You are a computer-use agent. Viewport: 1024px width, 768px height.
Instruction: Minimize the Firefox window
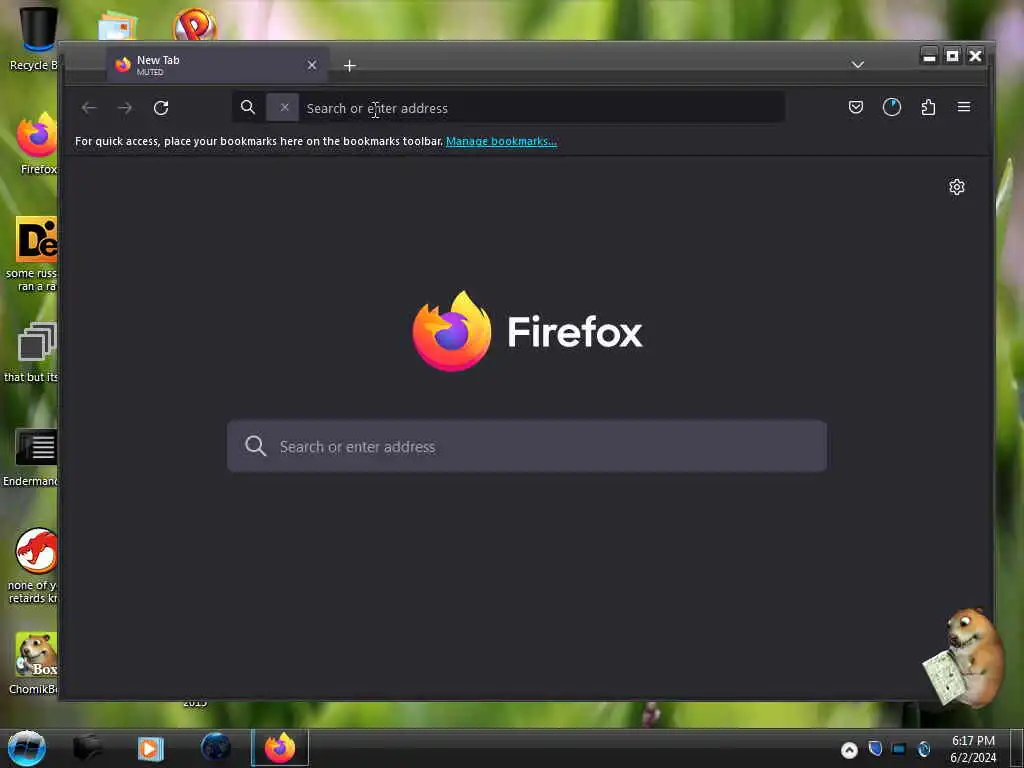(929, 56)
